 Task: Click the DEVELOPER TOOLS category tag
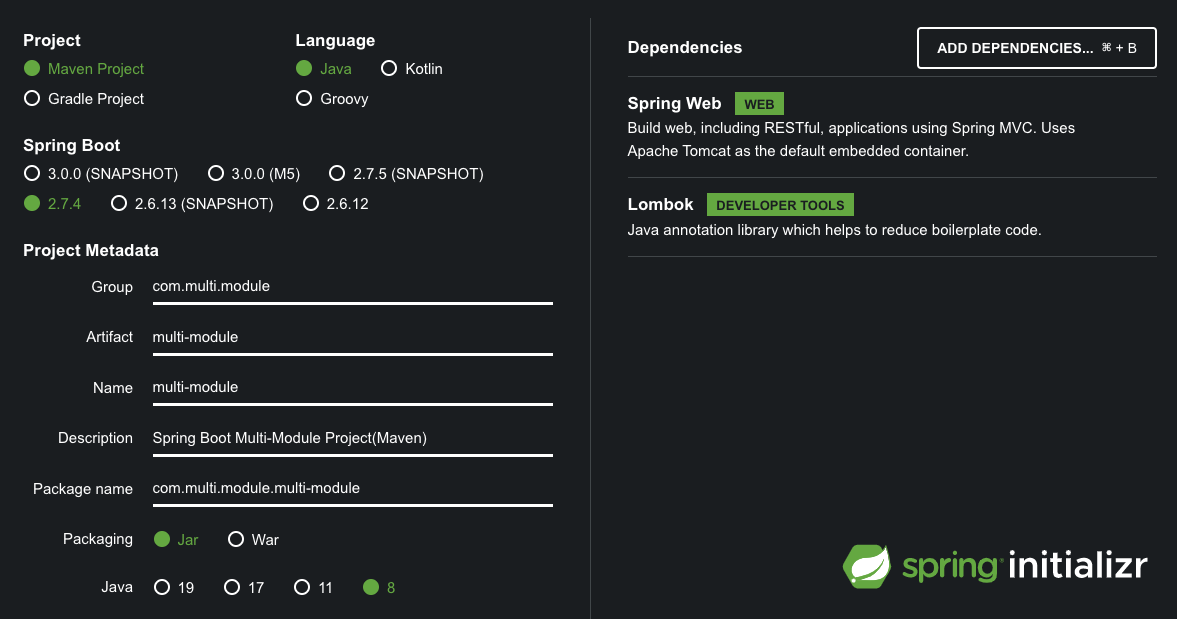780,205
